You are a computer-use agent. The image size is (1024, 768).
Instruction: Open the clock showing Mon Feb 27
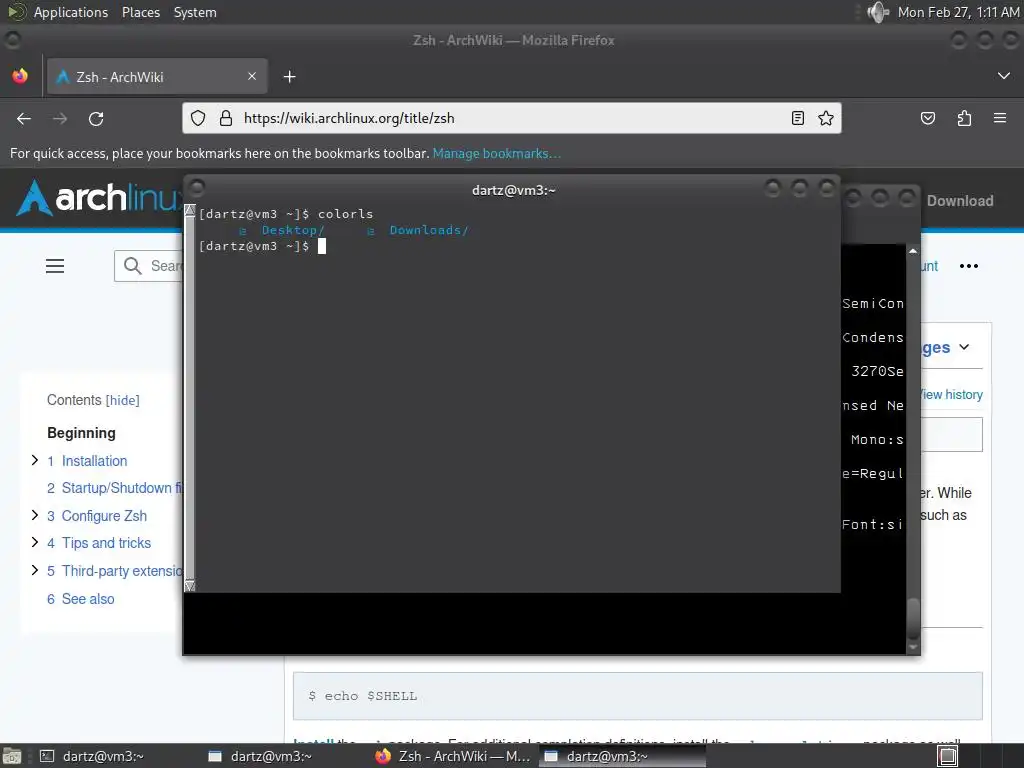[958, 12]
